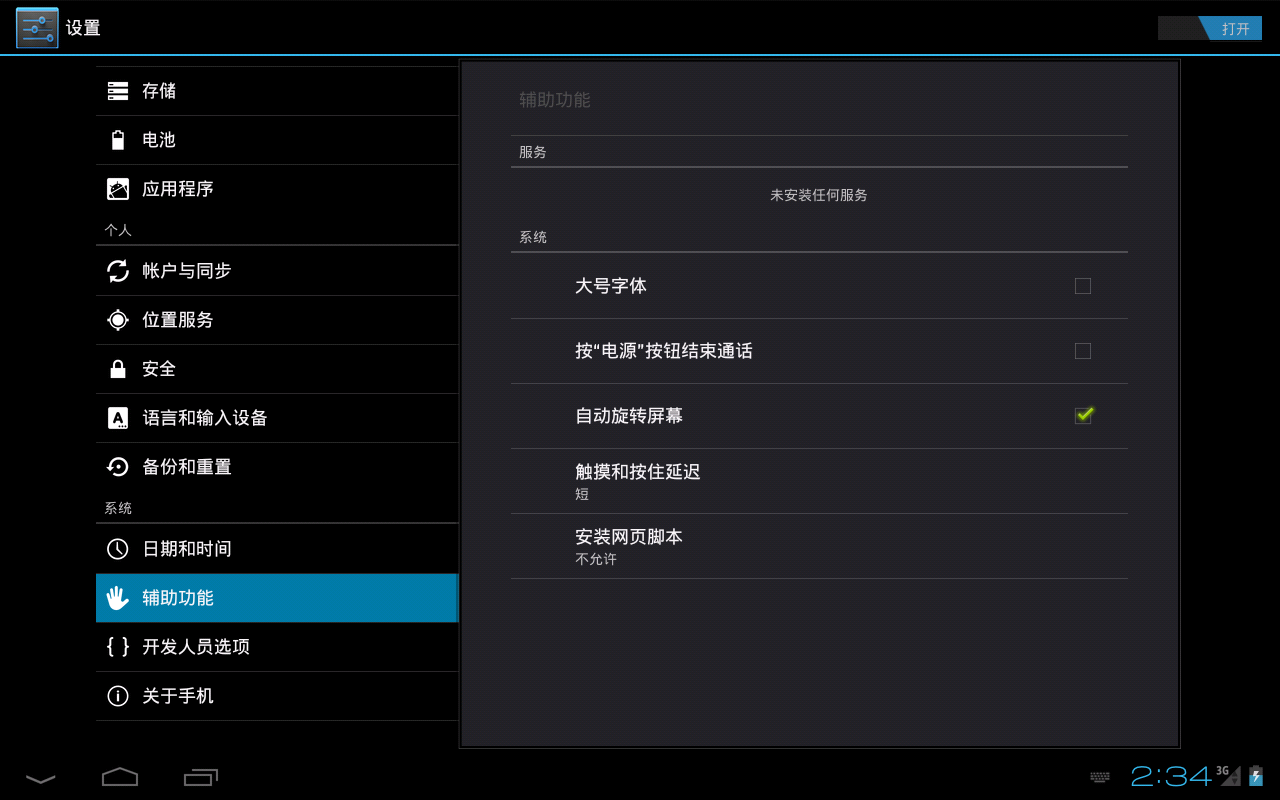Tap the info icon beside 关于手机
Screen dimensions: 1280x800
tap(118, 696)
